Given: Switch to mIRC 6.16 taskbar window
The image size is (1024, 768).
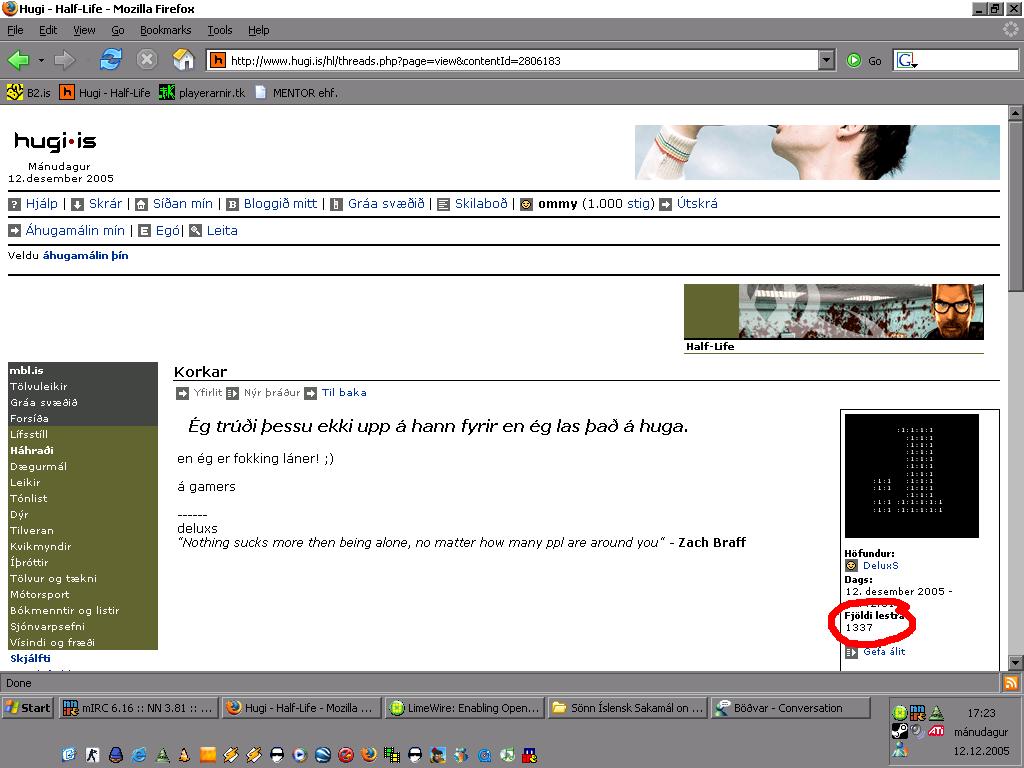Looking at the screenshot, I should (x=138, y=708).
